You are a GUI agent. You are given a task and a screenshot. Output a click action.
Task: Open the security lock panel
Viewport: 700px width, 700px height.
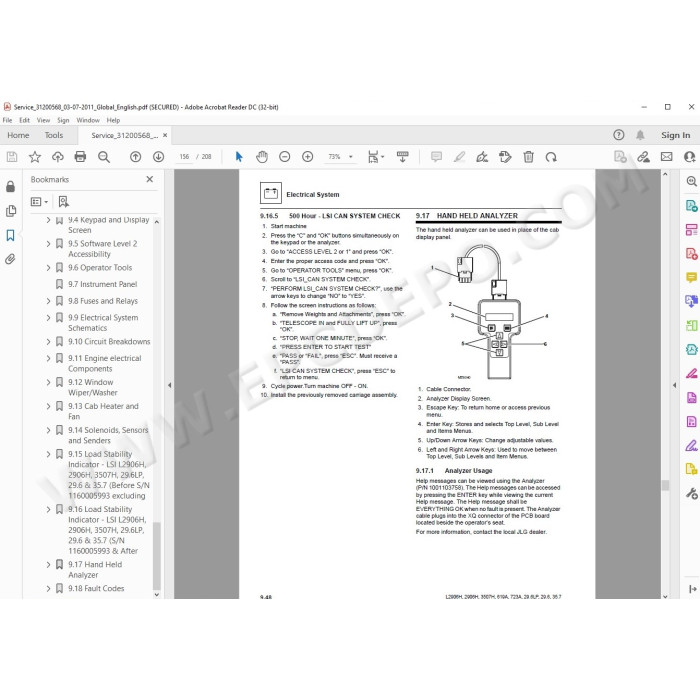pyautogui.click(x=10, y=187)
